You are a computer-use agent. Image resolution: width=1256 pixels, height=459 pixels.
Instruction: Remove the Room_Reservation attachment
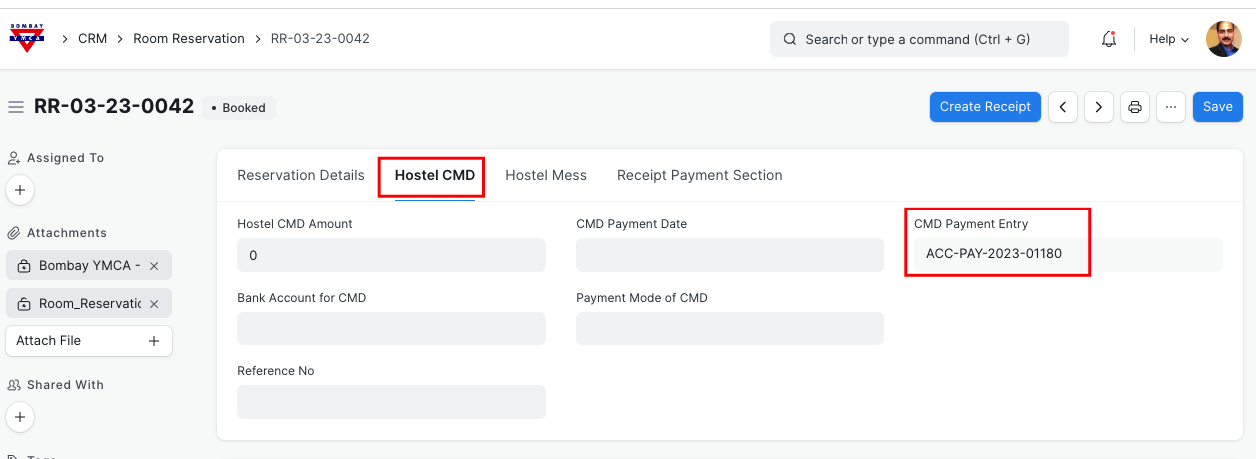click(x=154, y=304)
